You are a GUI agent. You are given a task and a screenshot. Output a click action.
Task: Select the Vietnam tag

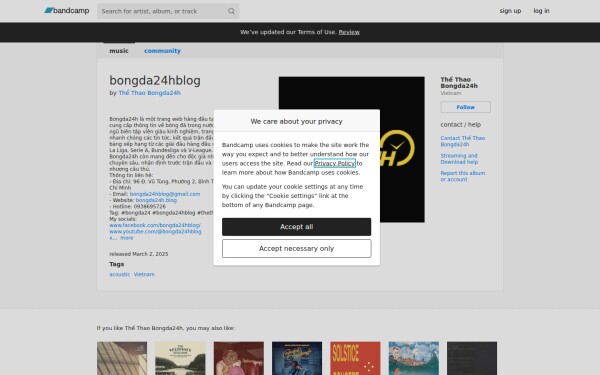pyautogui.click(x=144, y=274)
